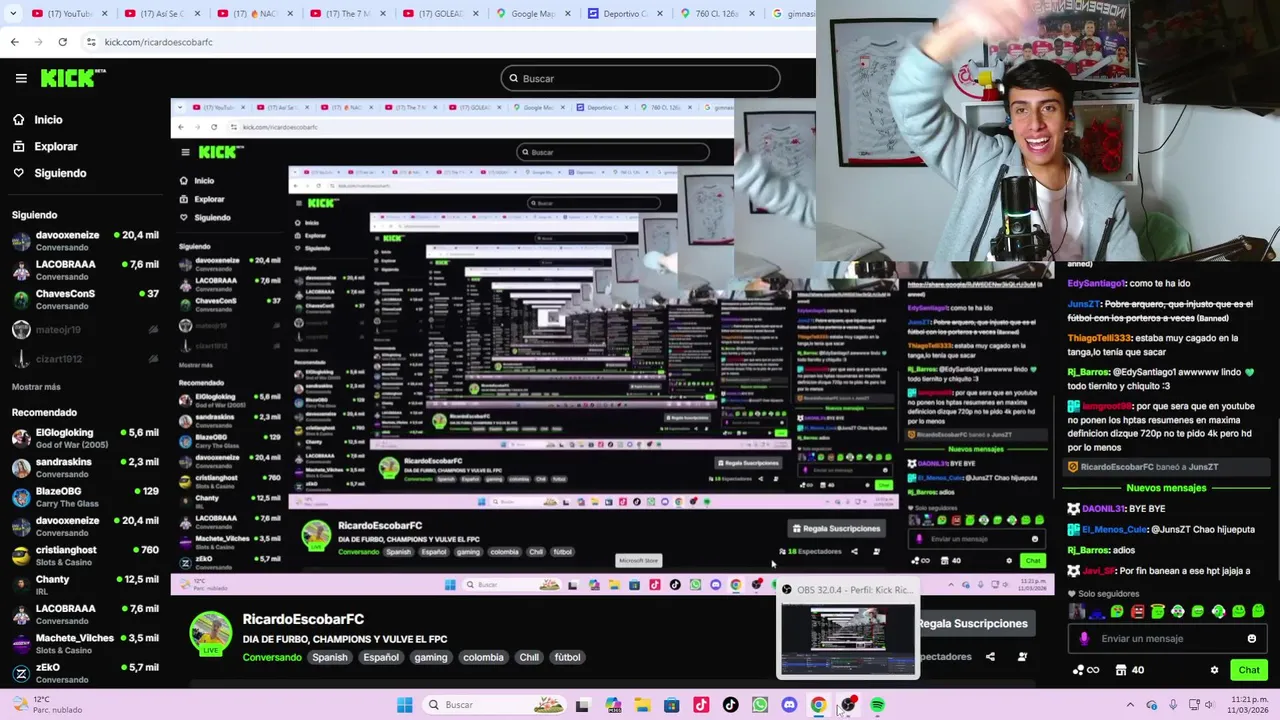Open Siguiendo in the sidebar

pos(49,173)
